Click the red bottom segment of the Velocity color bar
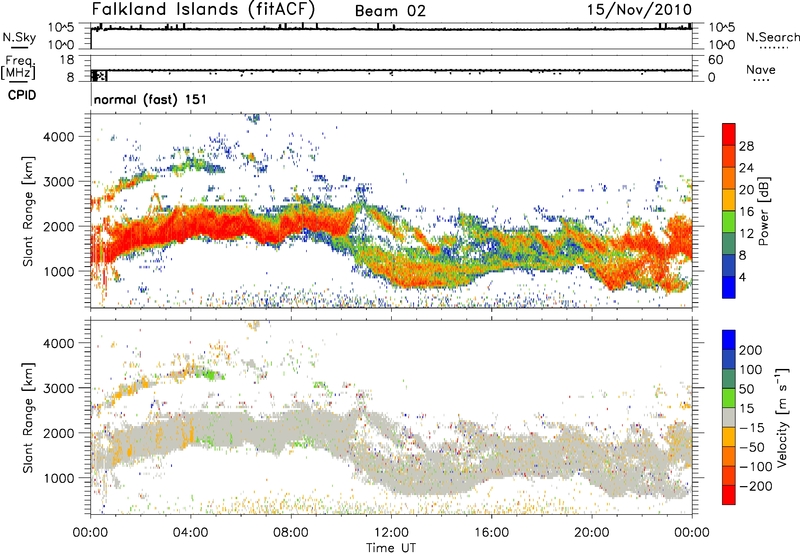 coord(729,495)
